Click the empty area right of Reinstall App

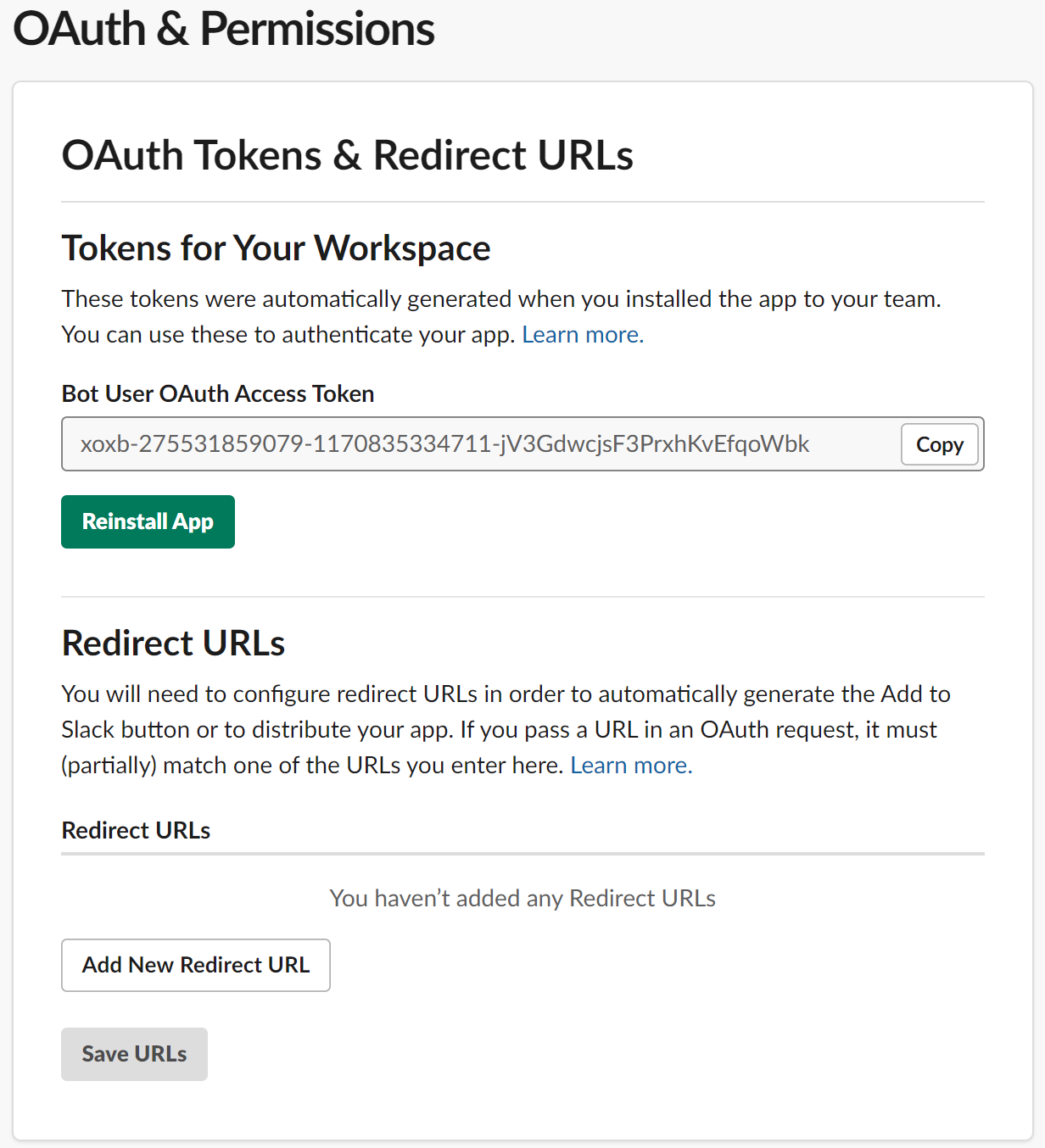click(609, 521)
